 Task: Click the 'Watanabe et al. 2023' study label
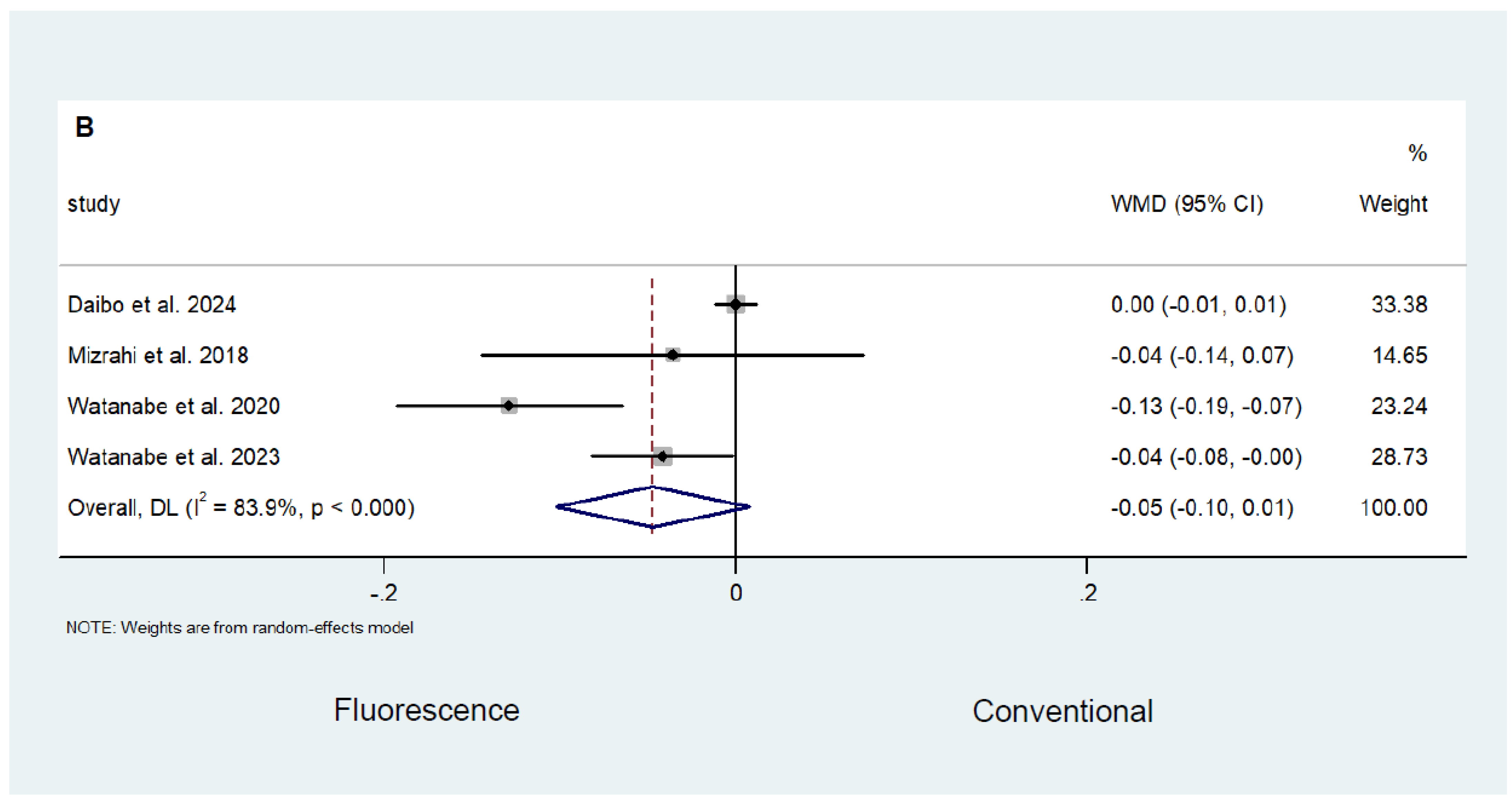click(x=174, y=457)
